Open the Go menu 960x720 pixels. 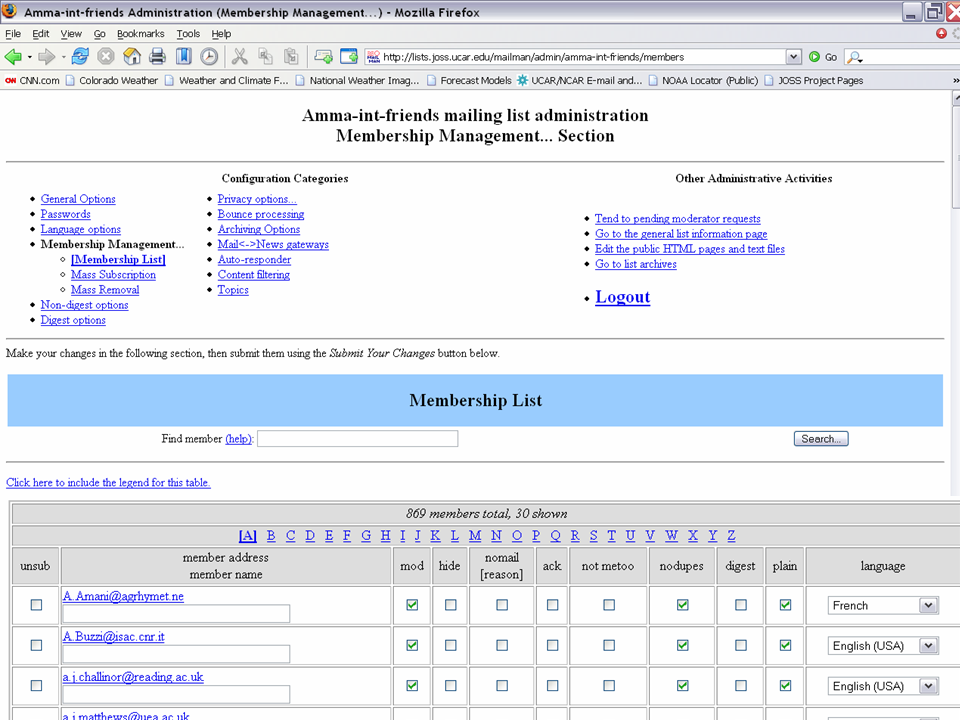pos(99,34)
